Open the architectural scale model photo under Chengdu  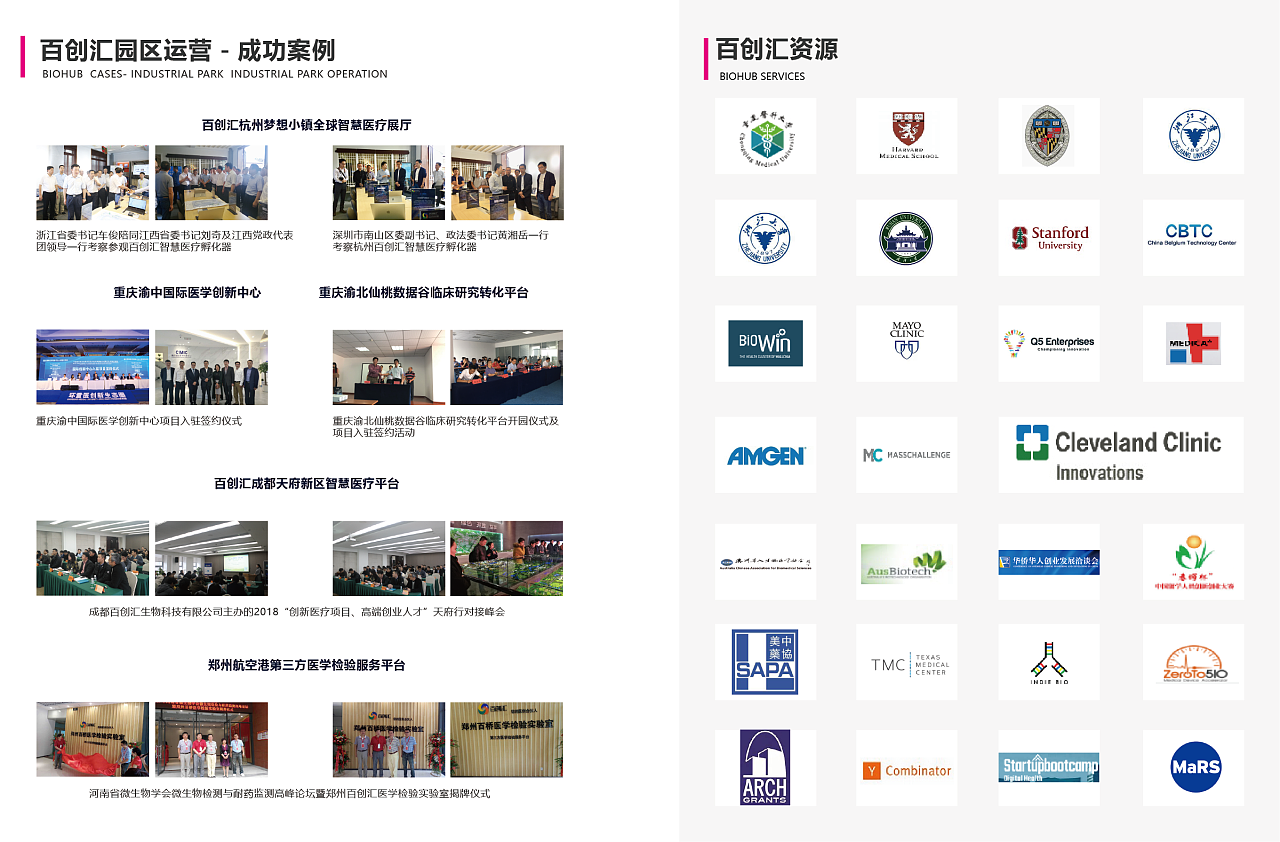coord(506,558)
